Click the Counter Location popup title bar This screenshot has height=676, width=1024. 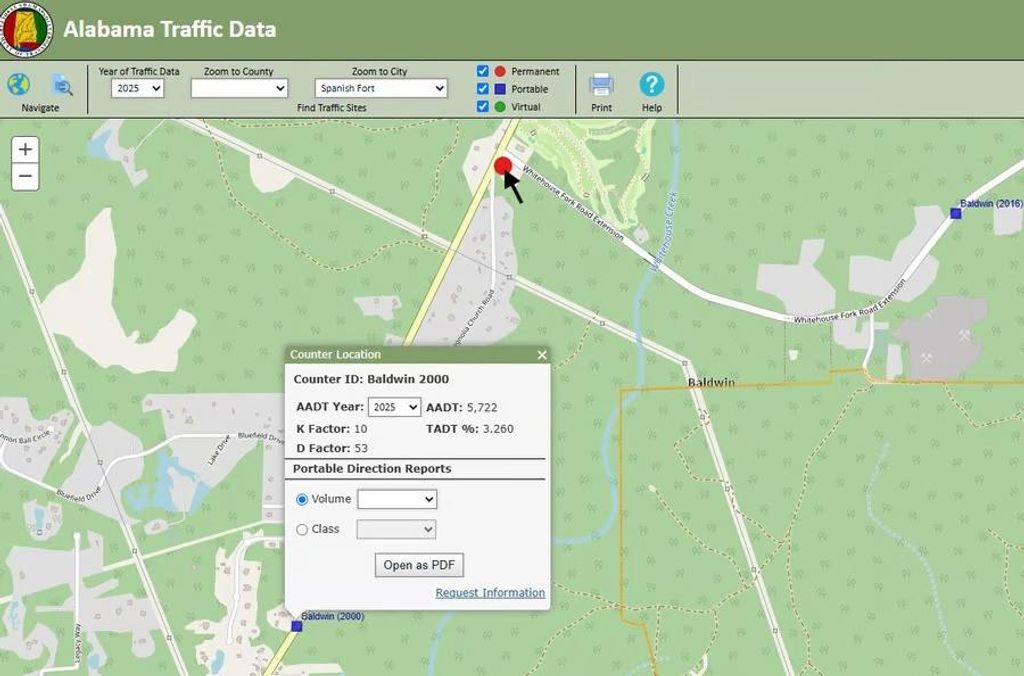pyautogui.click(x=417, y=355)
